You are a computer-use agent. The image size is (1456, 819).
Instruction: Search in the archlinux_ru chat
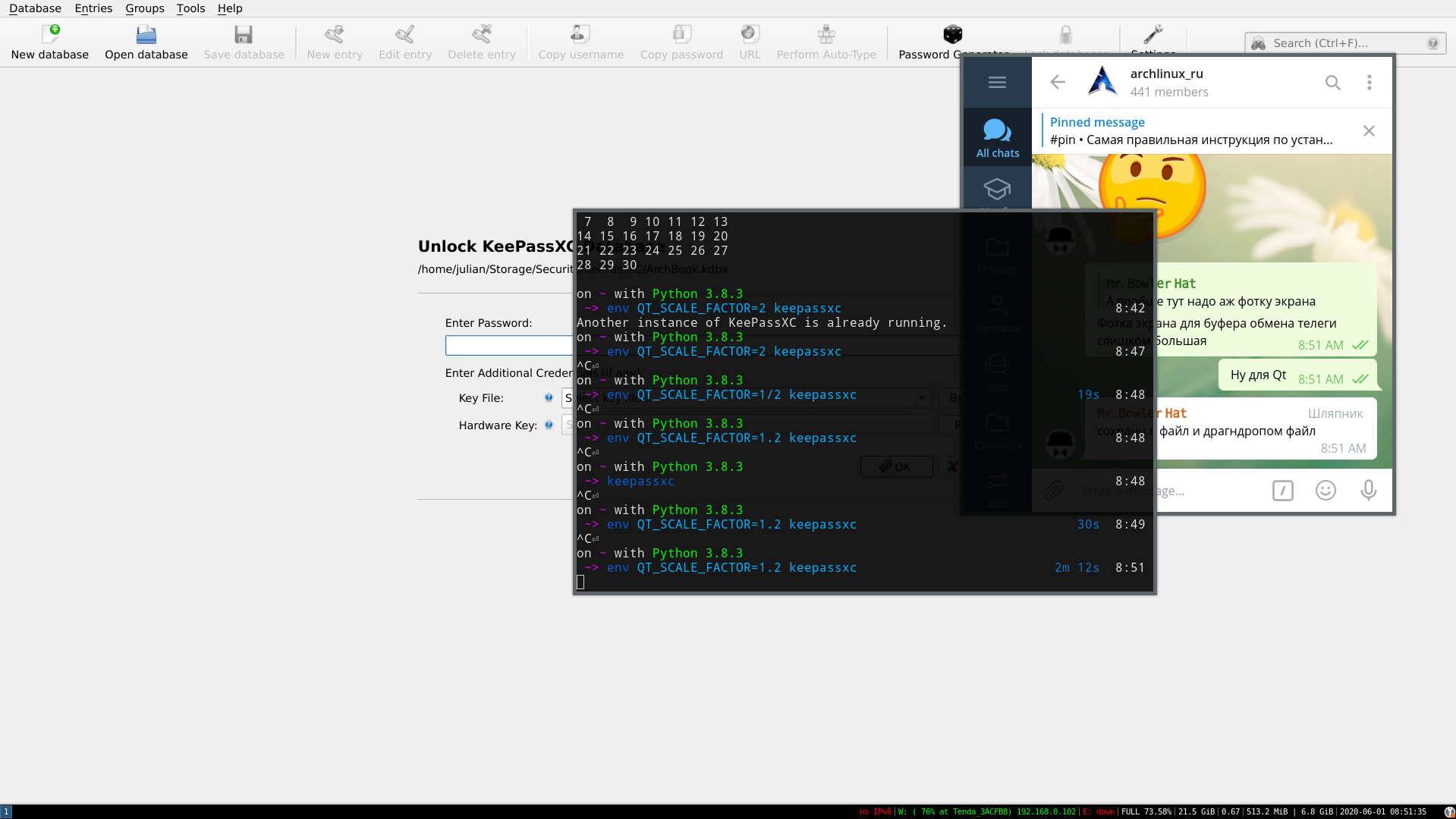[1332, 82]
